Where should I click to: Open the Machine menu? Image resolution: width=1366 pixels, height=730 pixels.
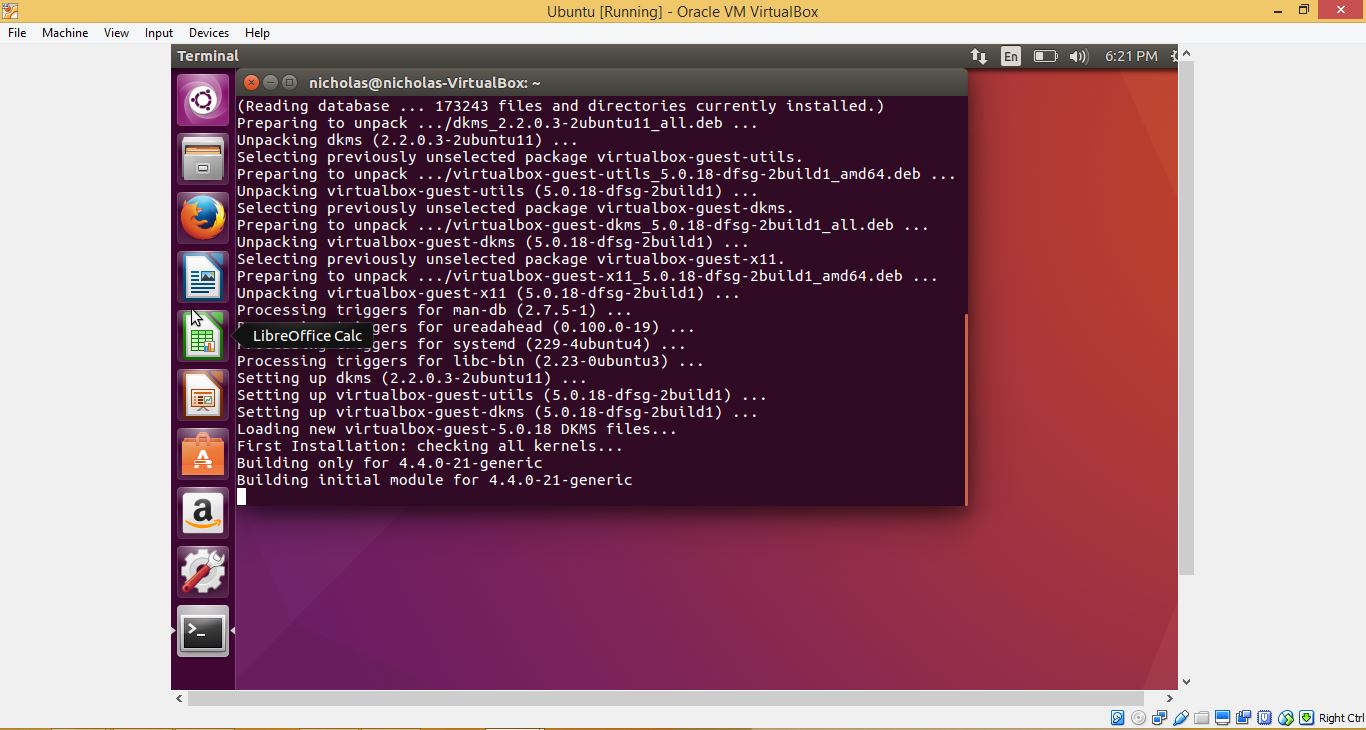[64, 32]
